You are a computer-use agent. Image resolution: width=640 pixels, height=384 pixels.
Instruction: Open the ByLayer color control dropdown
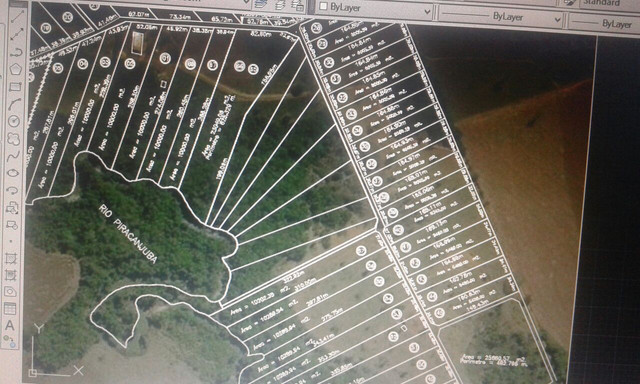click(375, 9)
